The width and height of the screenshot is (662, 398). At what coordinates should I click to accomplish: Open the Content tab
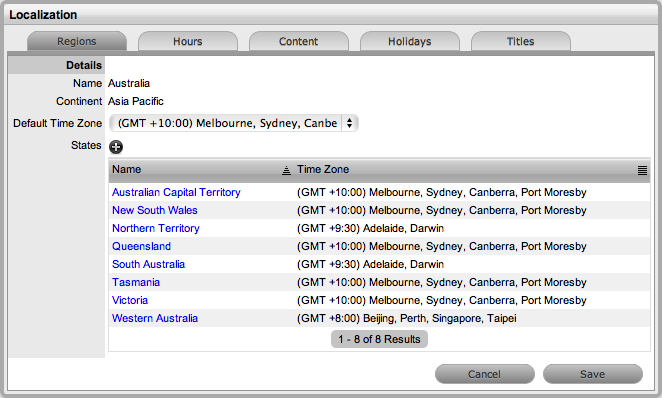click(x=298, y=41)
